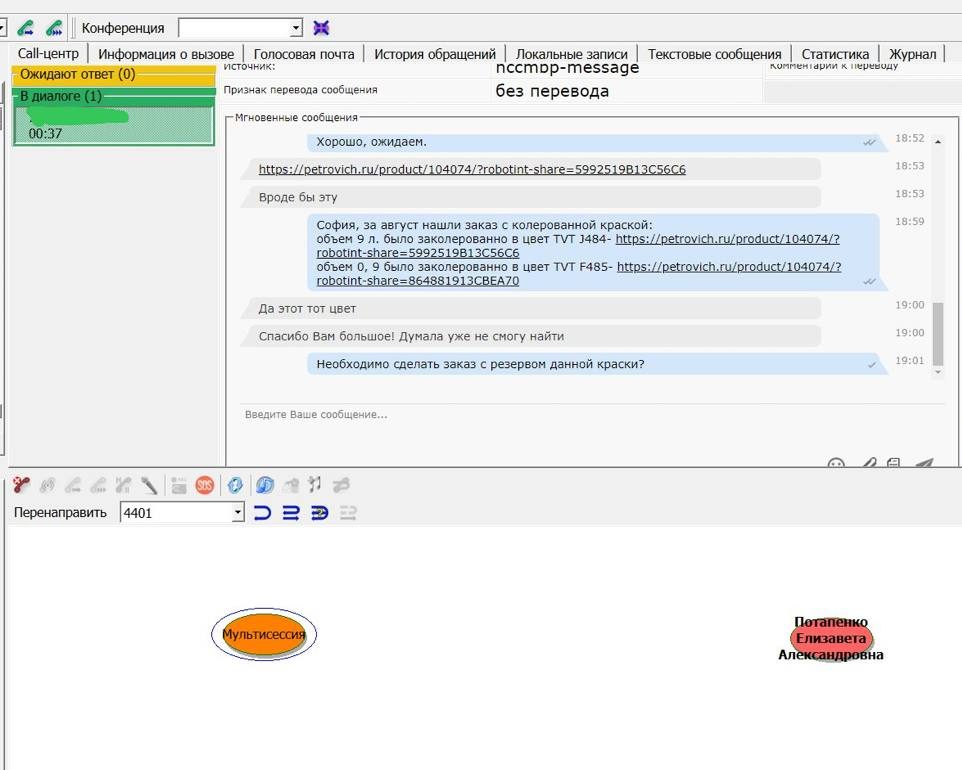Open the Конференция dropdown list
The image size is (962, 770).
click(295, 29)
